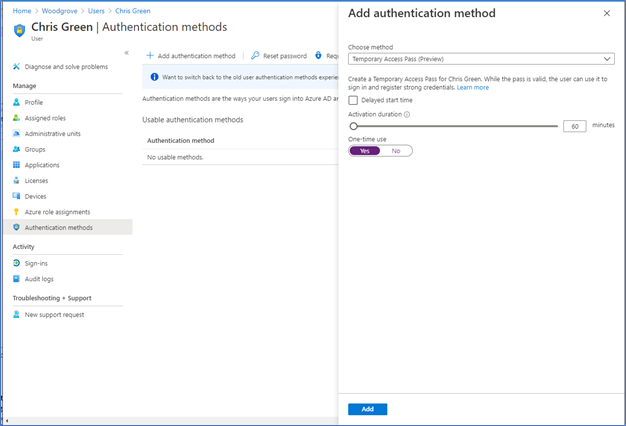626x426 pixels.
Task: Click the plus icon beside Add authentication method
Action: tap(150, 55)
